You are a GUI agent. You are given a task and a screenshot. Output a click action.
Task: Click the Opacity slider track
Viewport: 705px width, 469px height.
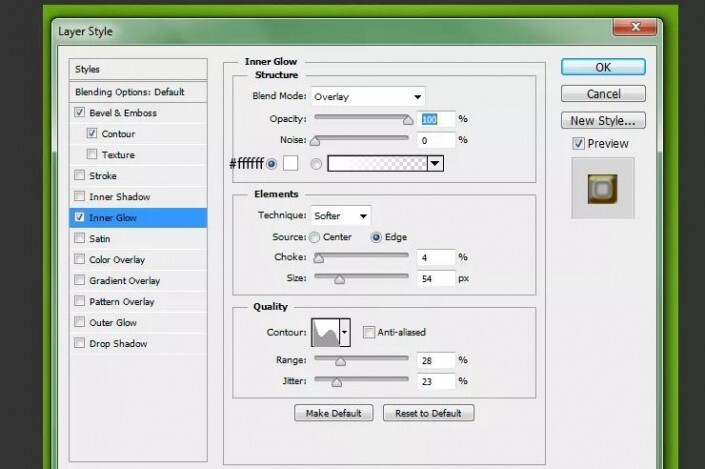coord(360,118)
